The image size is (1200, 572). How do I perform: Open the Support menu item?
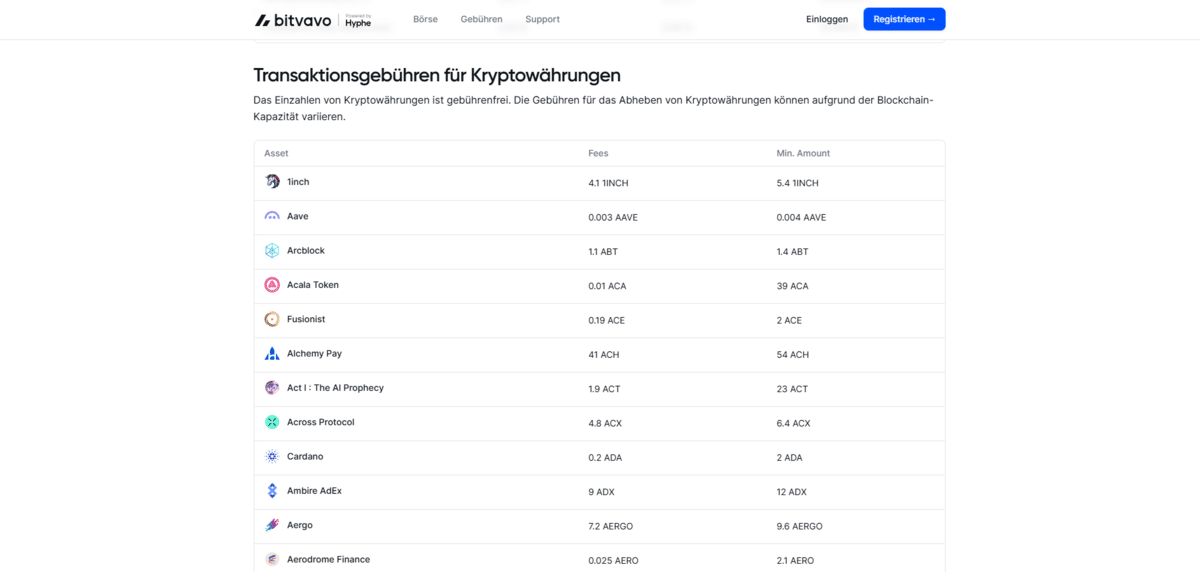point(543,19)
